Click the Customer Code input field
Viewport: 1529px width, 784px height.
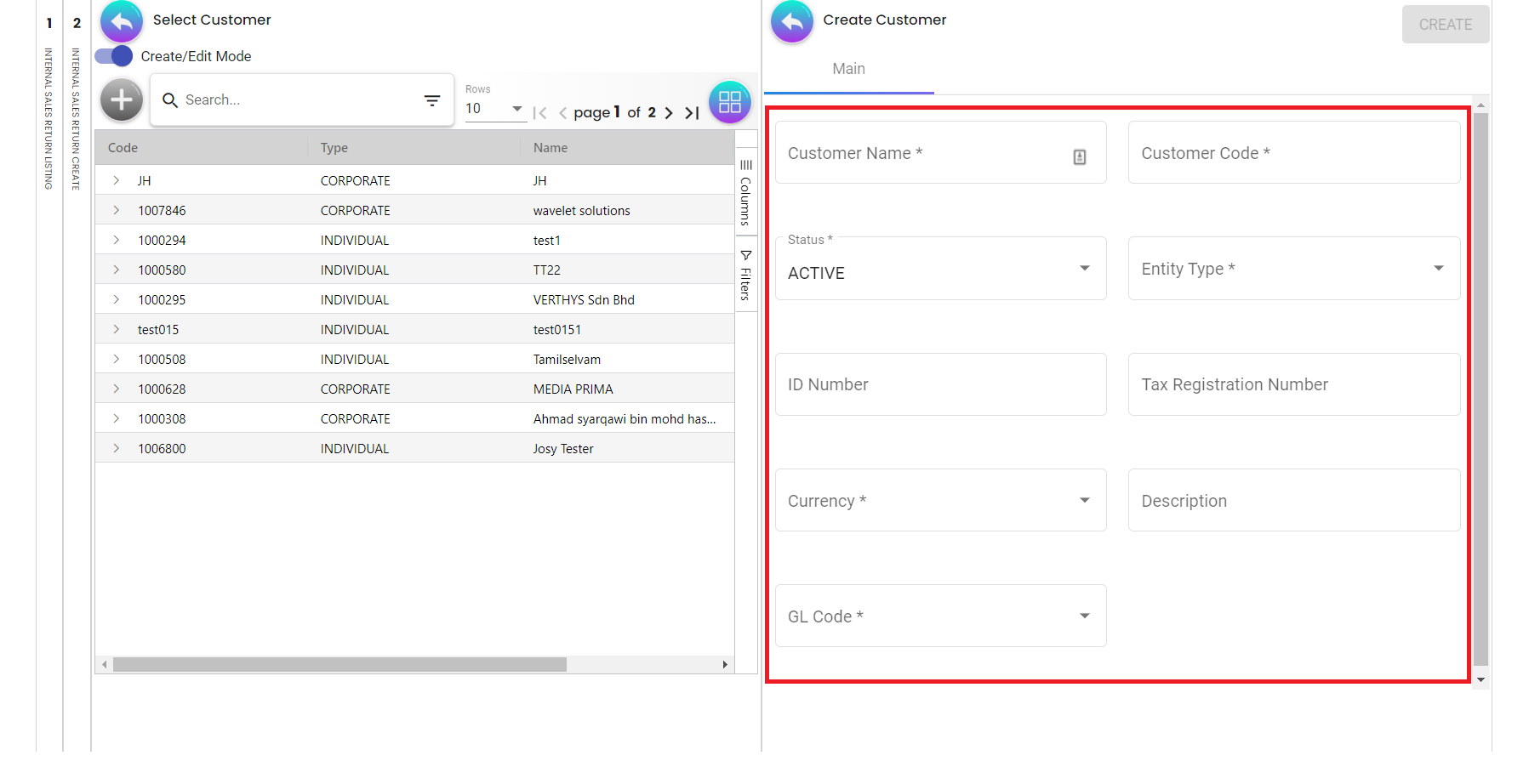tap(1293, 153)
